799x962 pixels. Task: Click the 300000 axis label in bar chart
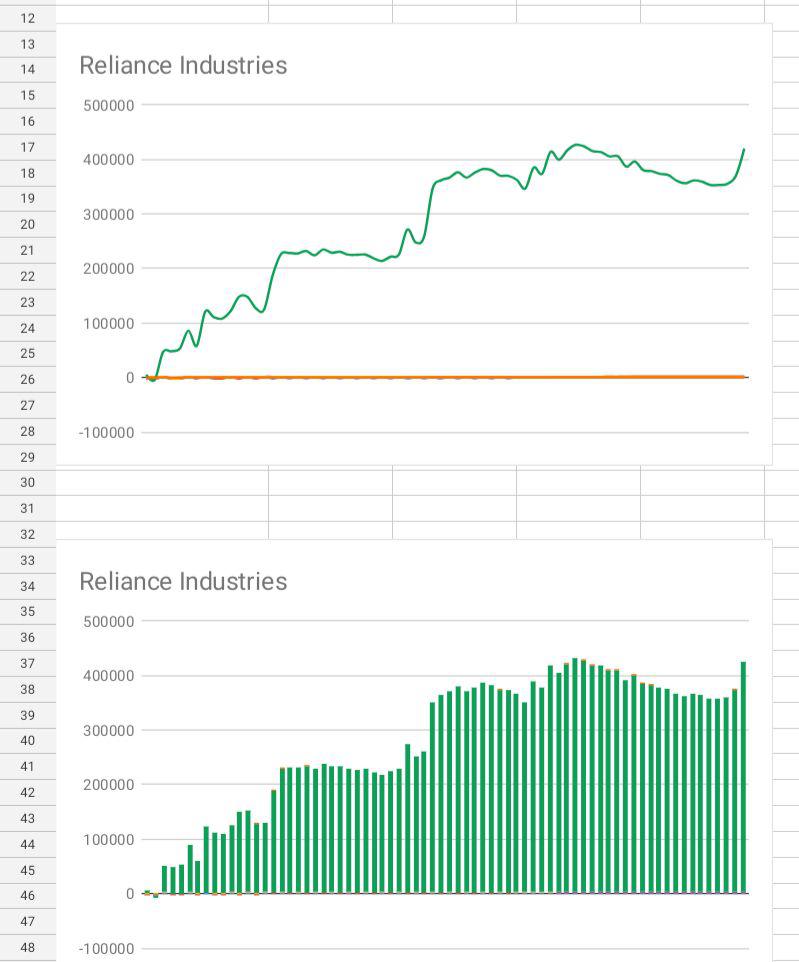pos(109,731)
